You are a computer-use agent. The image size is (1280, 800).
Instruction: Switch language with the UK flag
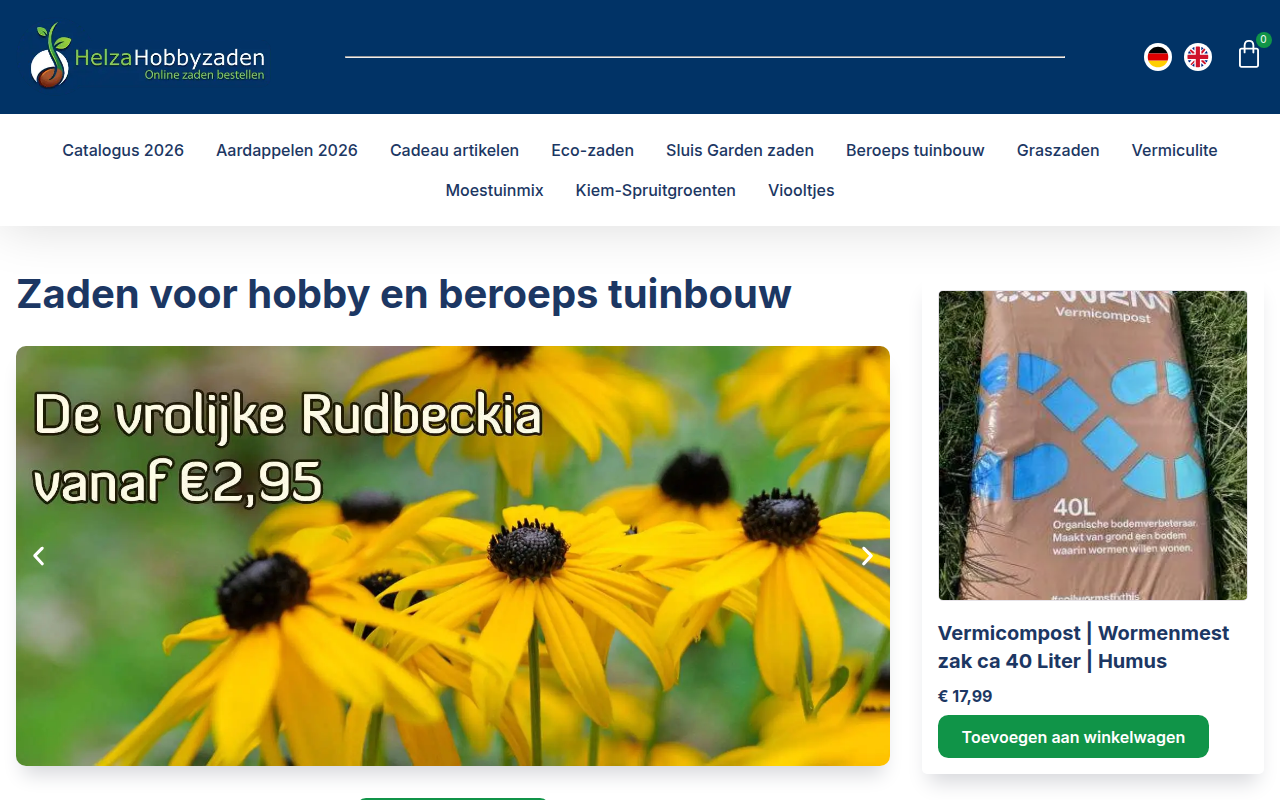coord(1198,57)
